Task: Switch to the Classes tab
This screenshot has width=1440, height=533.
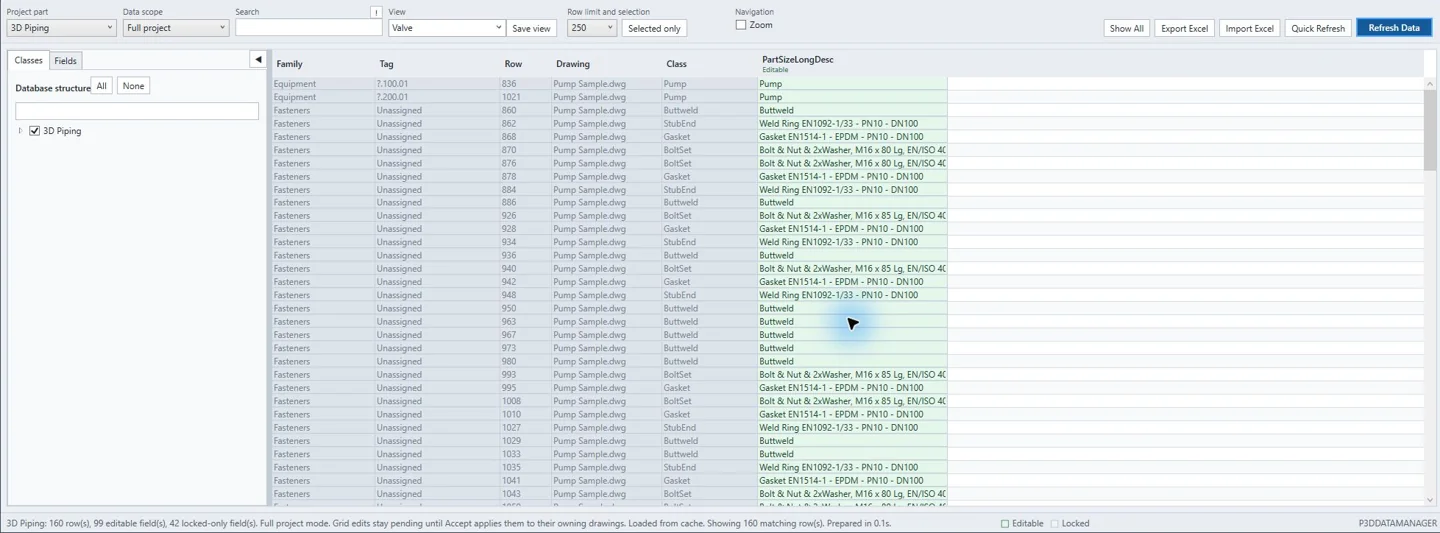Action: (x=29, y=60)
